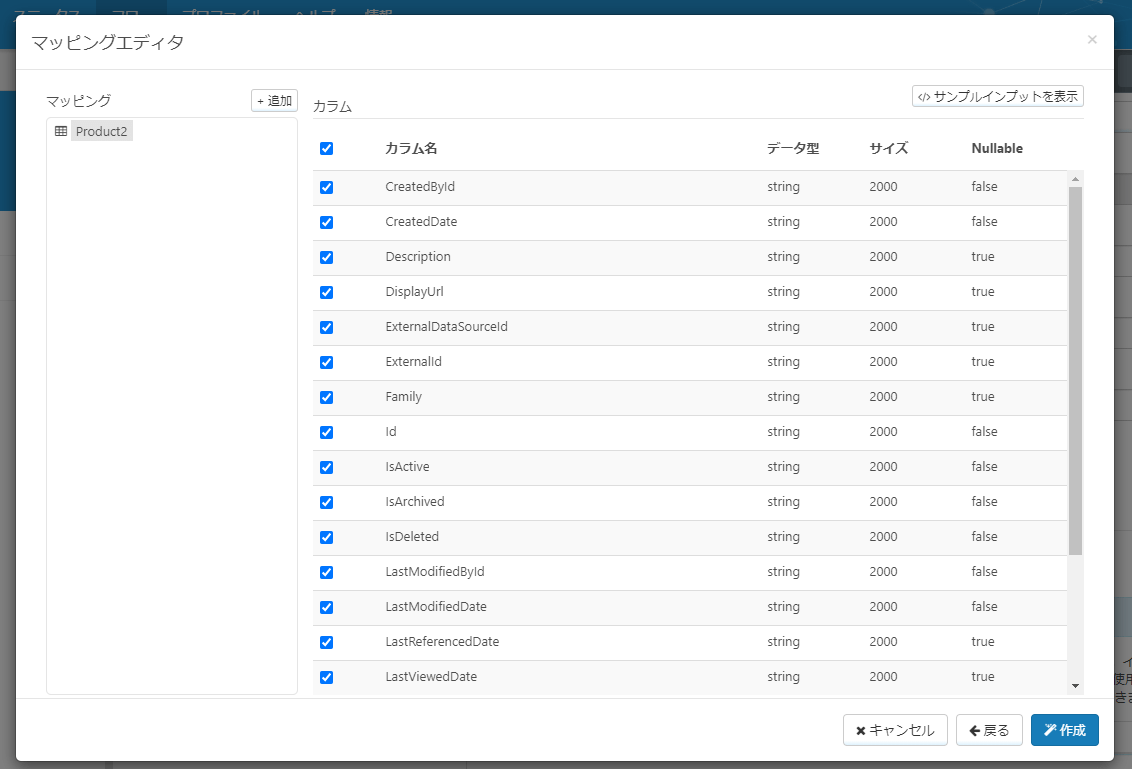
Task: Close the mapping editor dialog with X
Action: pyautogui.click(x=1092, y=40)
